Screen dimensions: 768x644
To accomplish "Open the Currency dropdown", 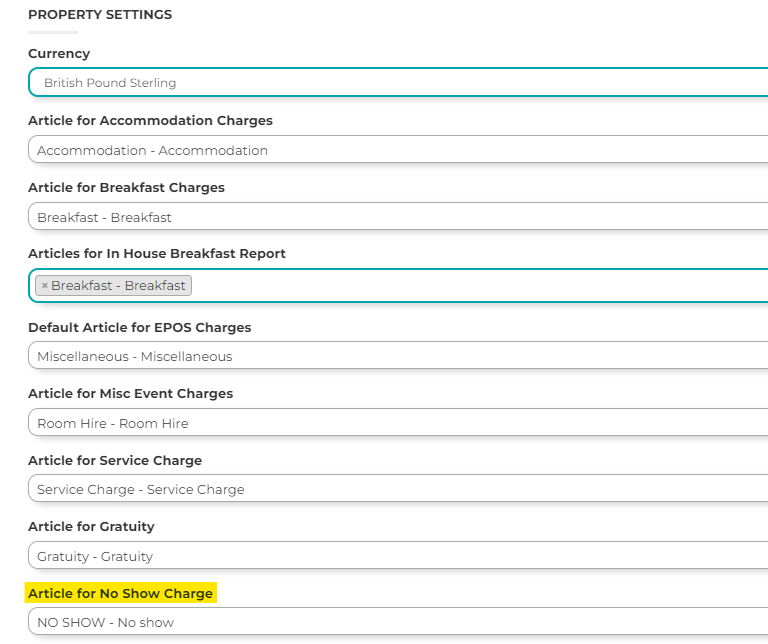I will 398,82.
